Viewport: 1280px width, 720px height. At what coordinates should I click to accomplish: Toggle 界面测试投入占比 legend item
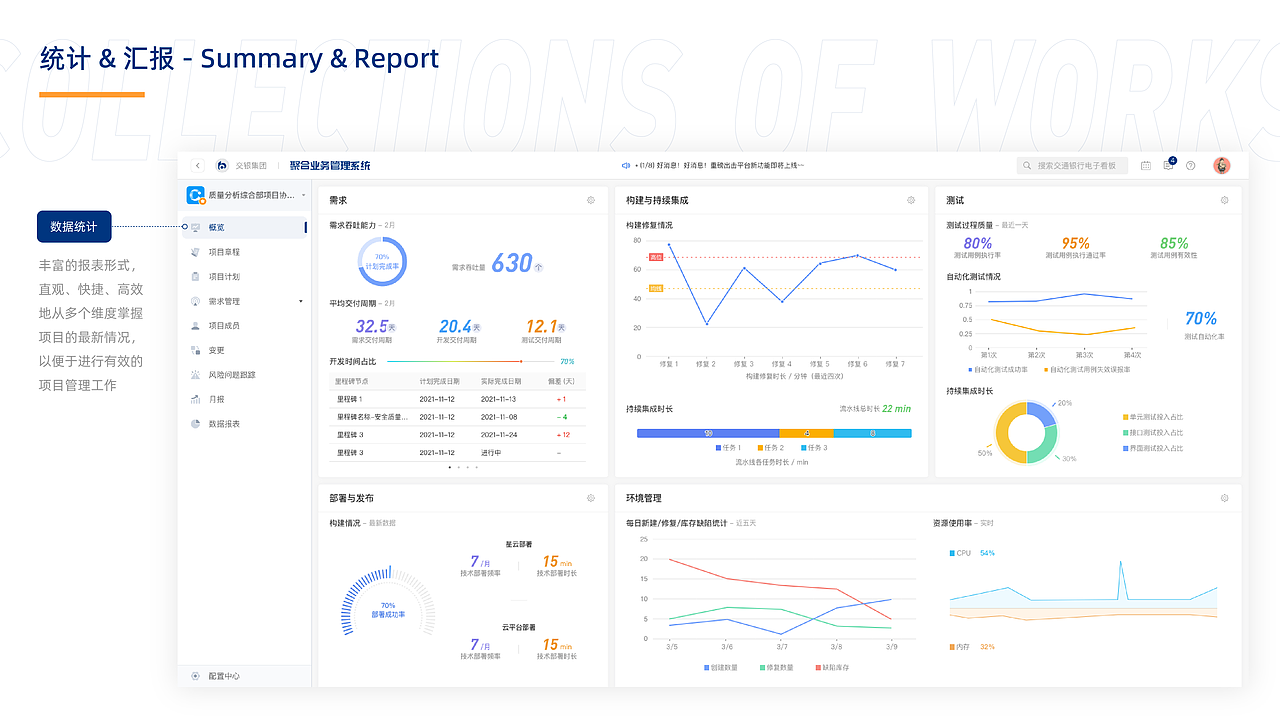[x=1153, y=448]
